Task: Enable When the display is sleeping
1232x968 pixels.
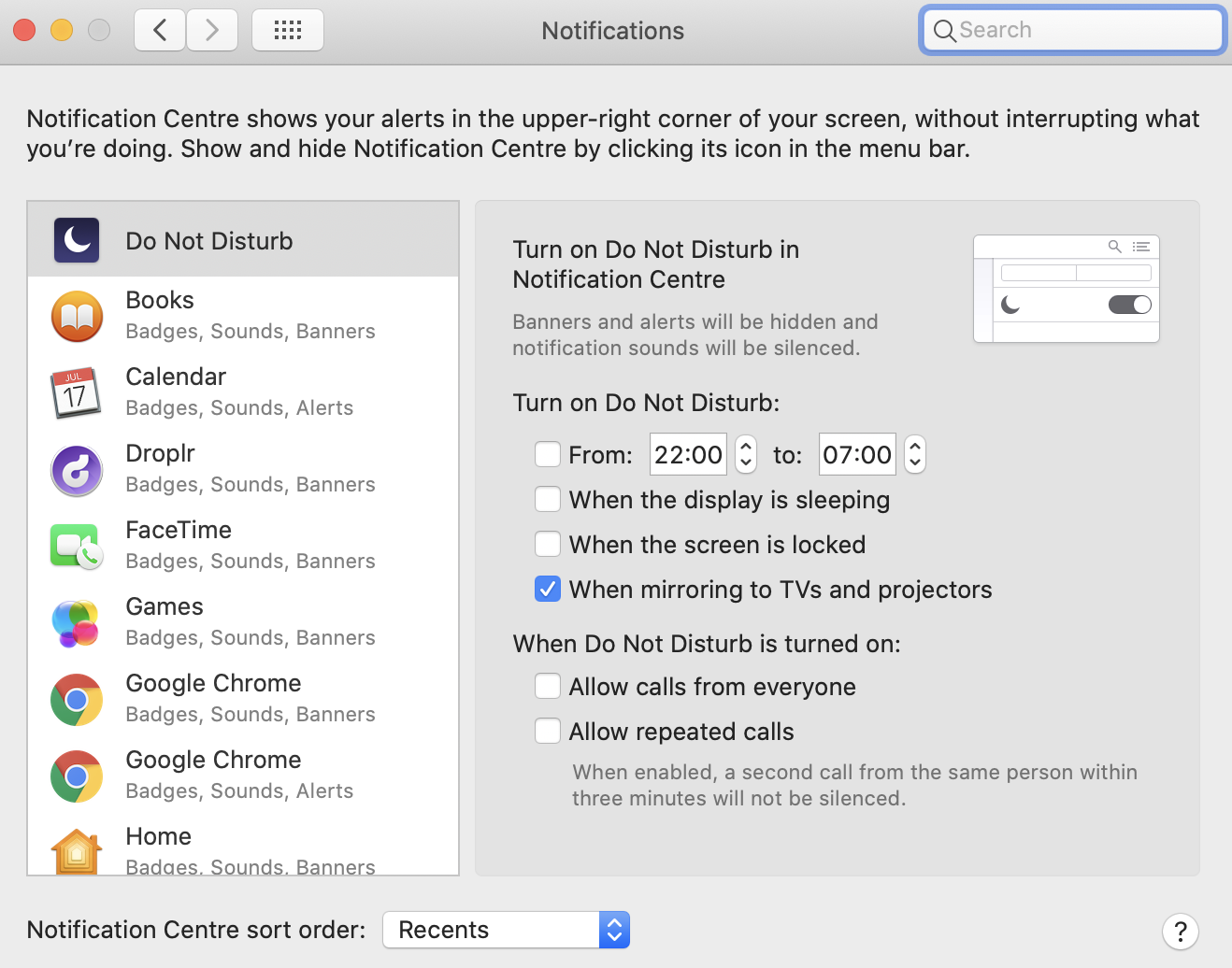Action: pos(548,500)
